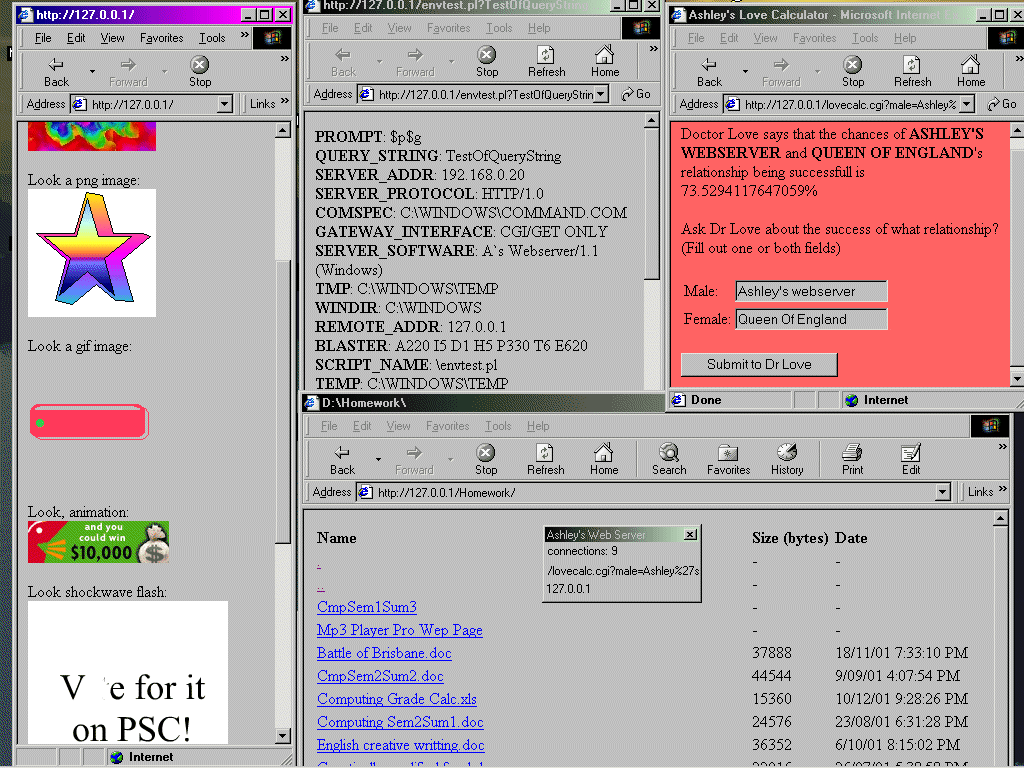Click Stop in the D:\Homework\ window toolbar

(486, 460)
